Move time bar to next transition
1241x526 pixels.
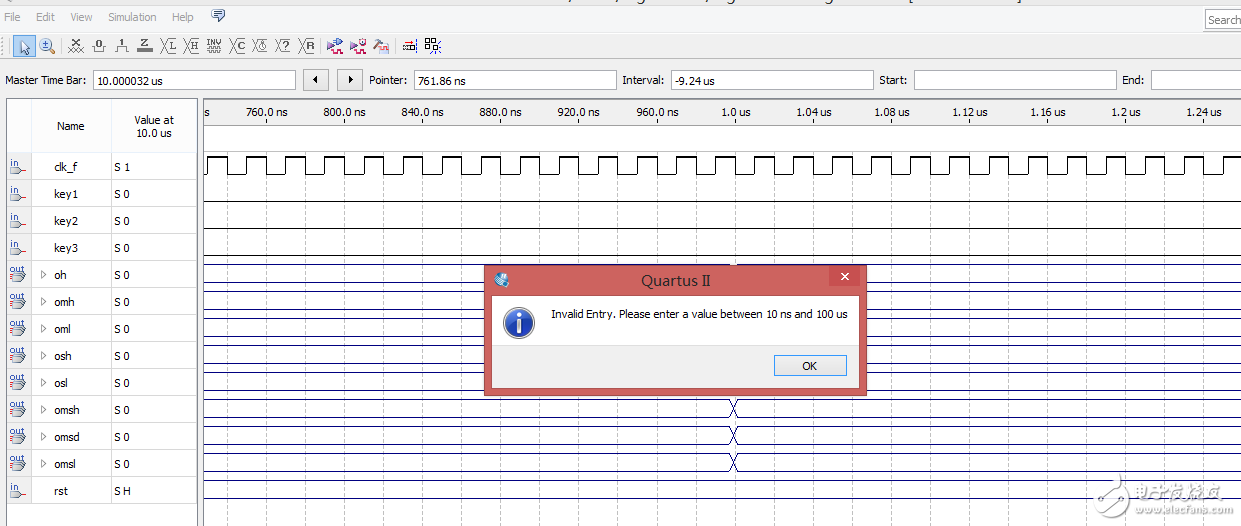[x=350, y=80]
